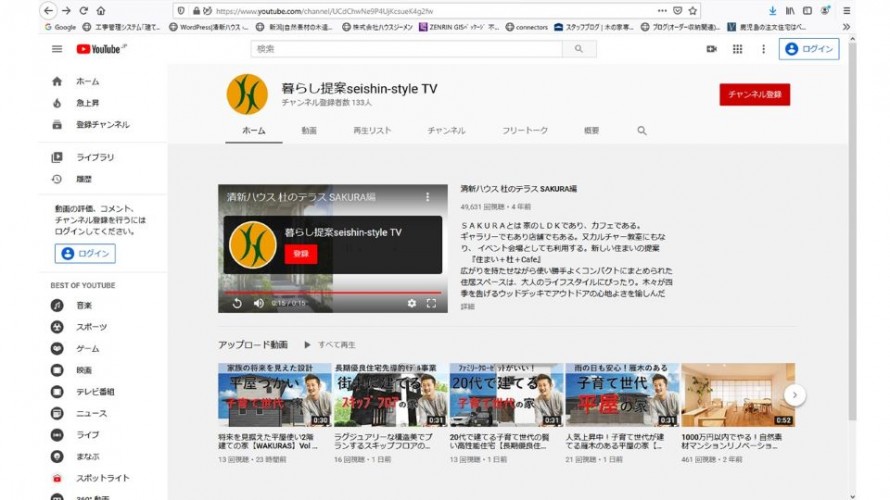
Task: Switch to the 再生リスト tab
Action: [x=372, y=131]
